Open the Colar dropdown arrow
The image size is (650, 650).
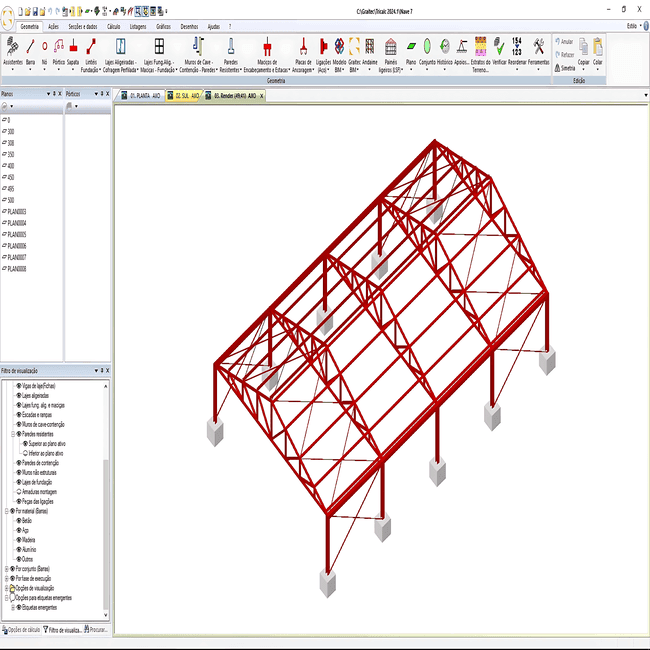[597, 70]
